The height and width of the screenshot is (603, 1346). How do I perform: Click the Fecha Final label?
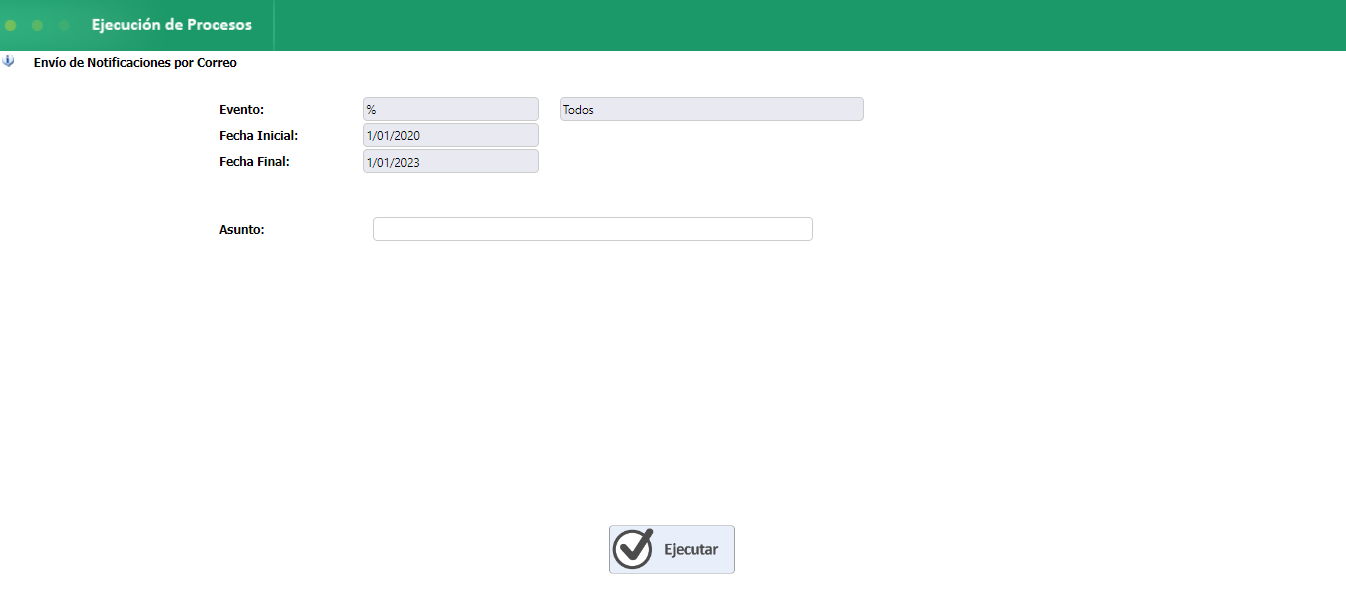254,161
